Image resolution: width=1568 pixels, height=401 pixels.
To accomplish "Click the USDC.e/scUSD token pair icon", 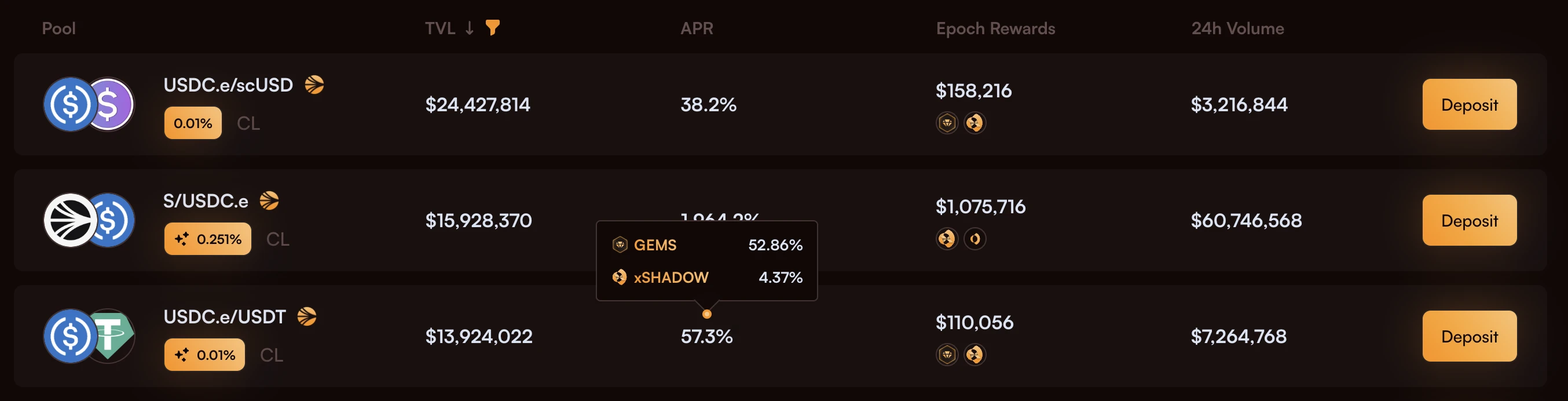I will click(89, 104).
